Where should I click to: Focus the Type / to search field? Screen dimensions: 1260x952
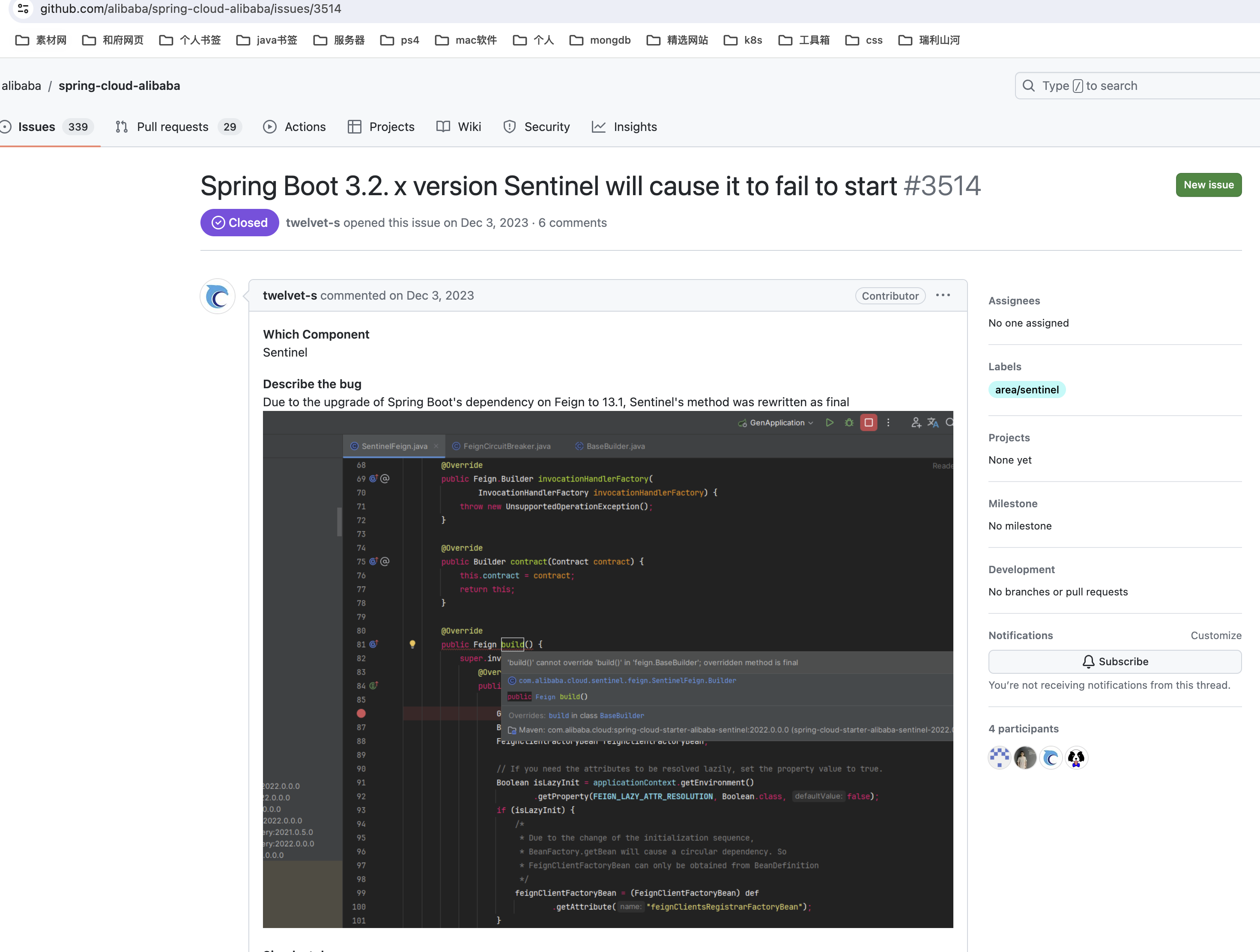[x=1137, y=86]
